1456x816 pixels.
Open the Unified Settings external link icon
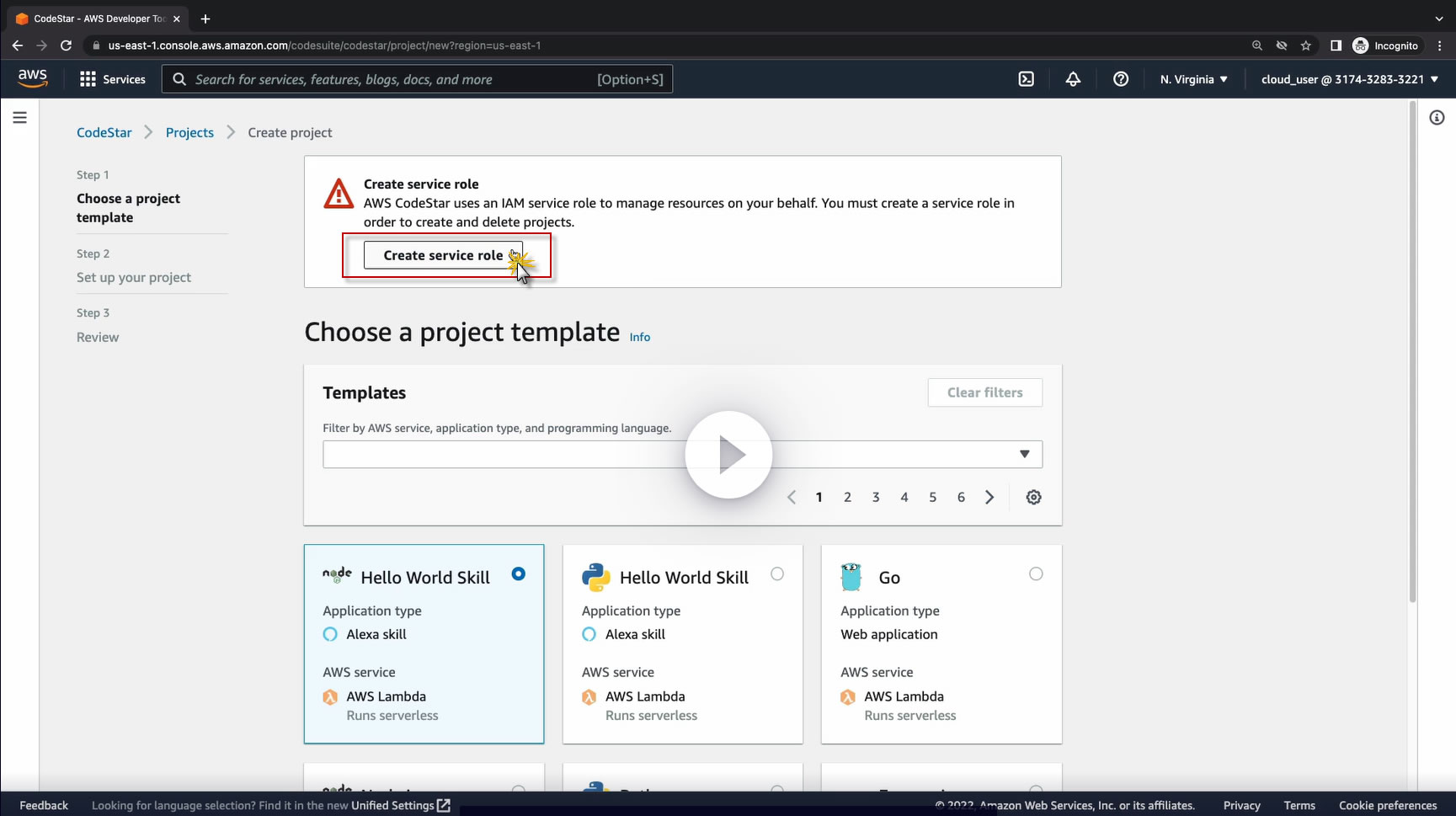pos(444,805)
